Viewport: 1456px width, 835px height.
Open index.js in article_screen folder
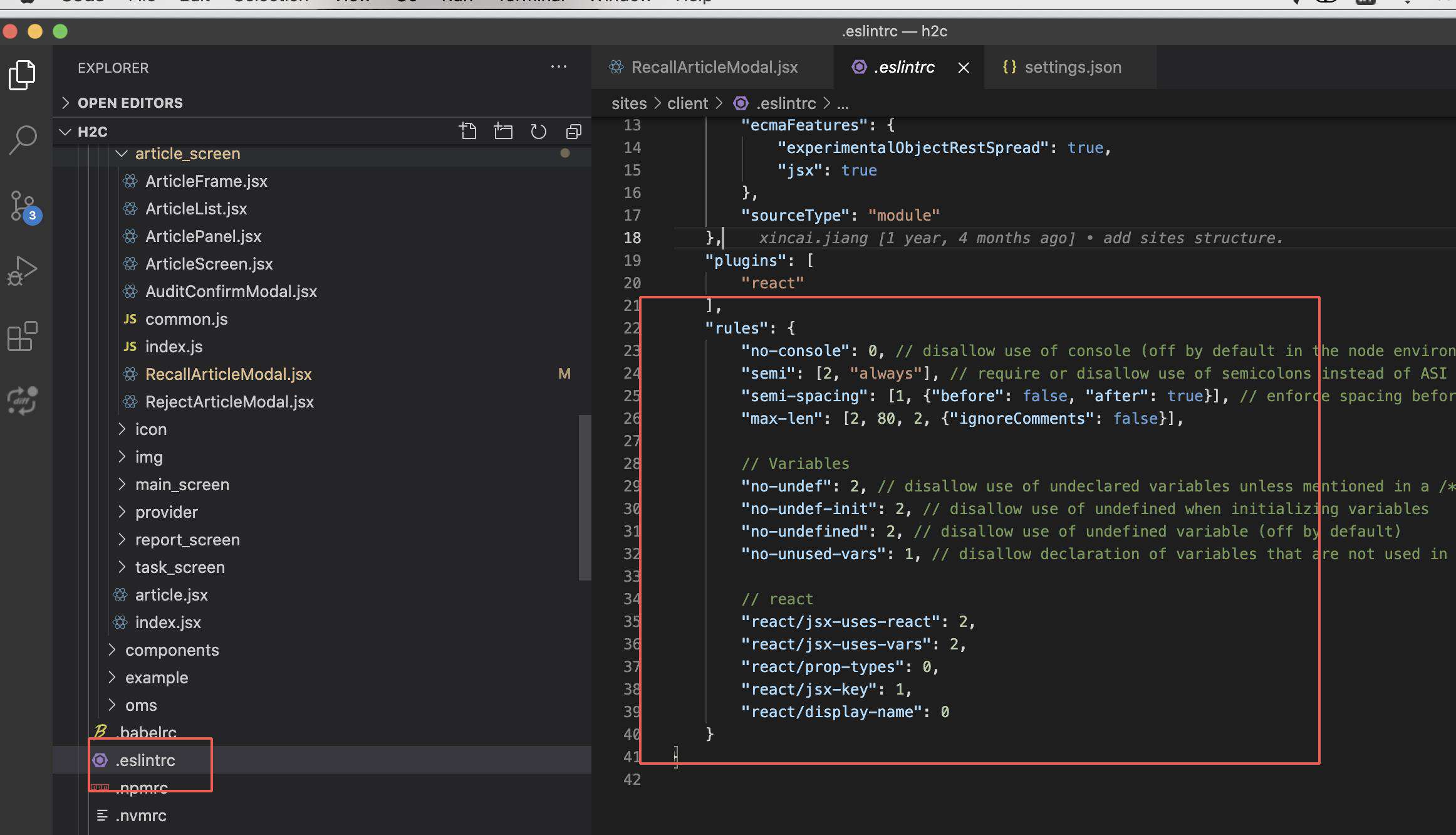coord(174,347)
